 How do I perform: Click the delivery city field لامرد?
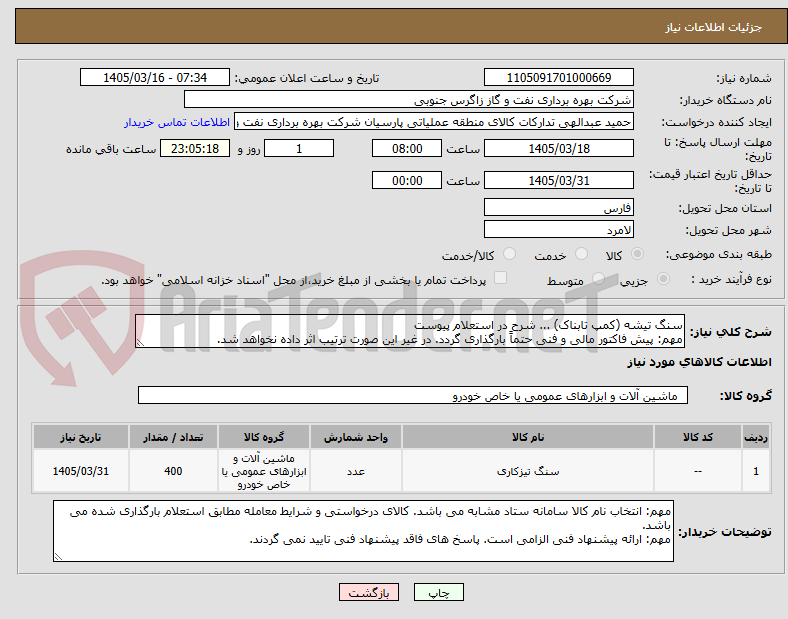coord(558,230)
